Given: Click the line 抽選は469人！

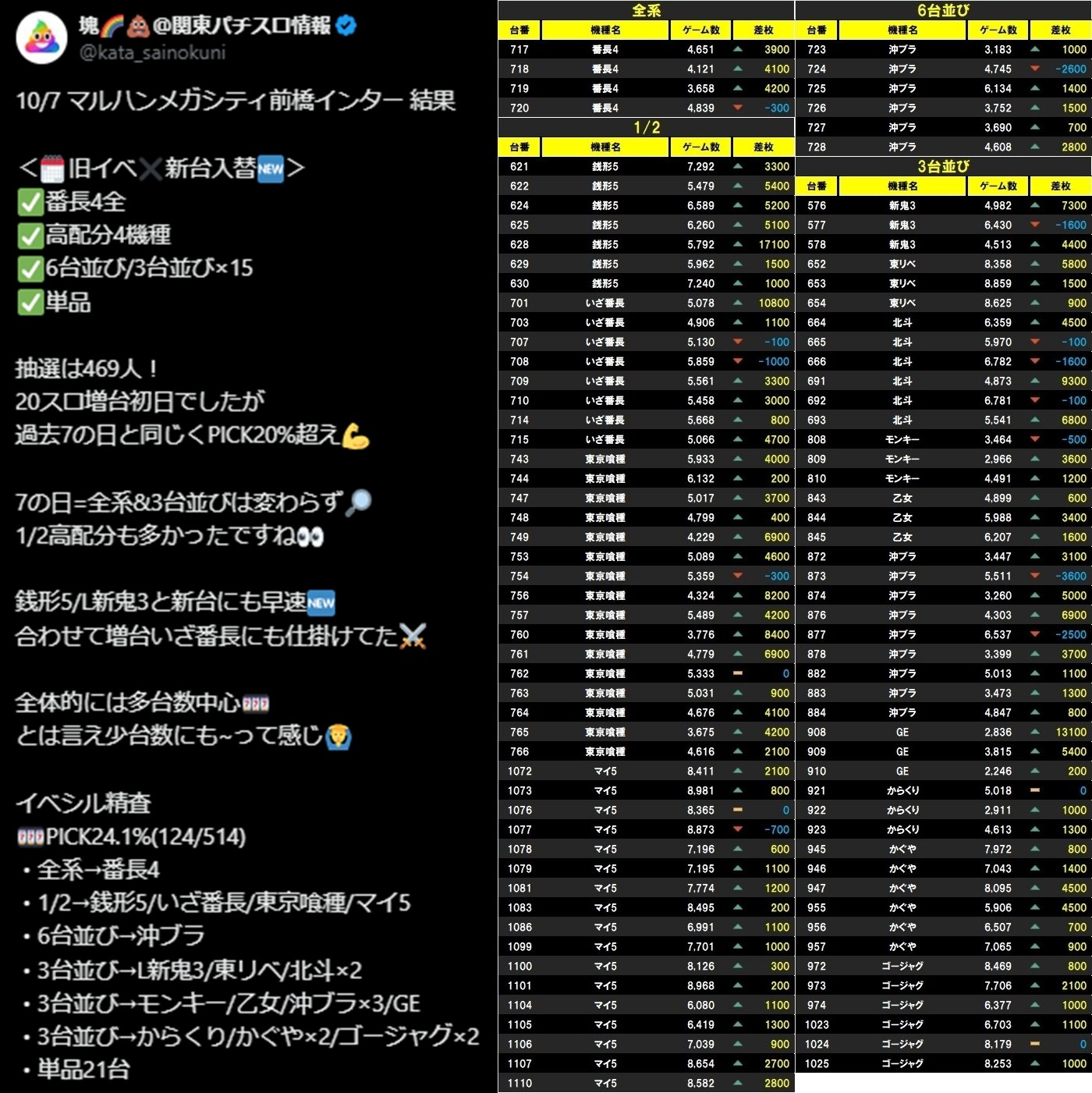Looking at the screenshot, I should tap(87, 369).
